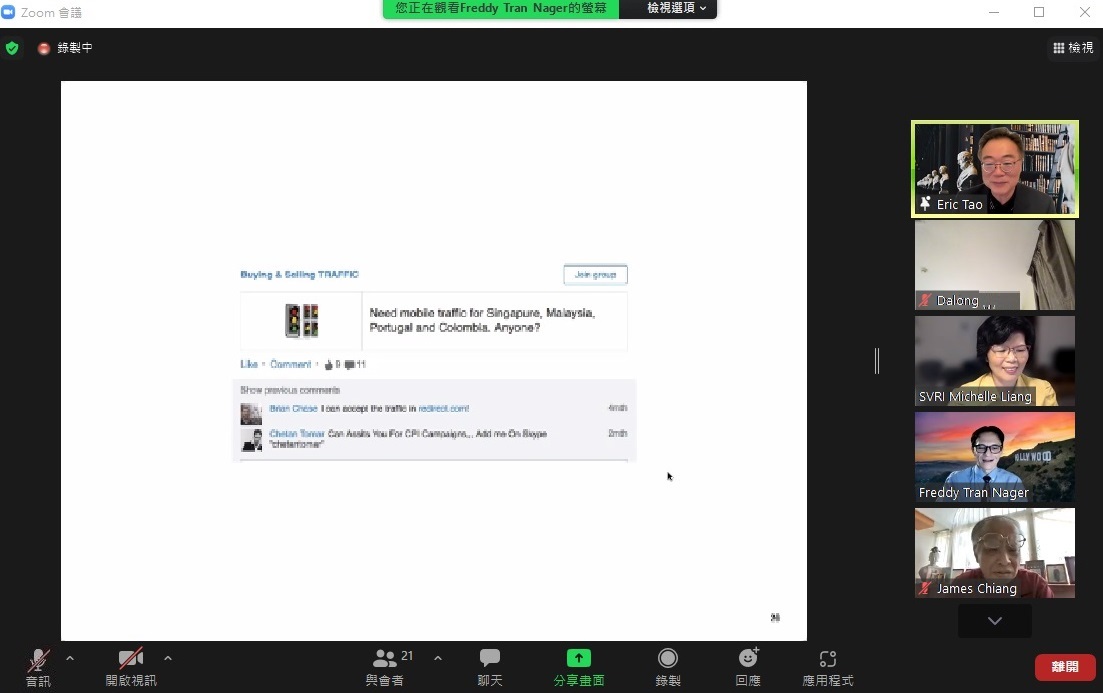Open the view options dropdown at top
Viewport: 1103px width, 693px height.
point(676,8)
